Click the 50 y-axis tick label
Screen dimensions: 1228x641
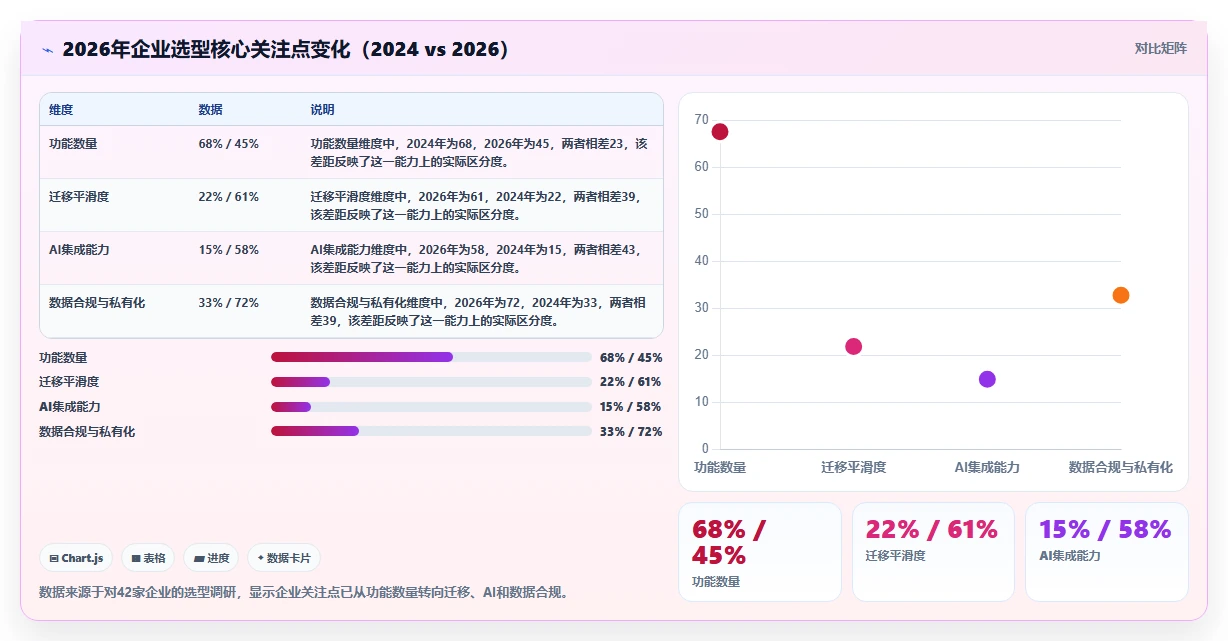coord(701,213)
